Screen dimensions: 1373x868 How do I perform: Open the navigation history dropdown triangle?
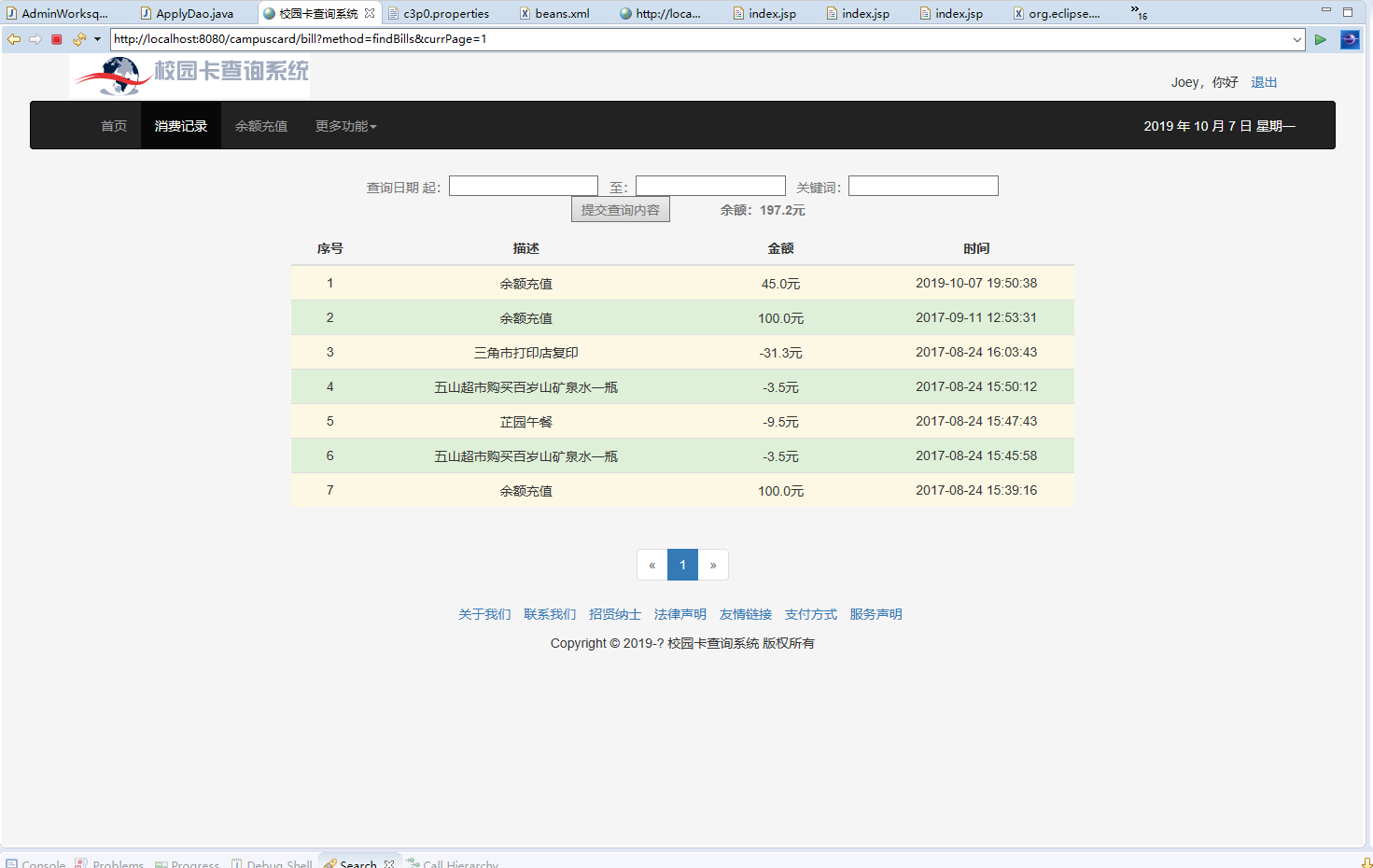pyautogui.click(x=98, y=39)
